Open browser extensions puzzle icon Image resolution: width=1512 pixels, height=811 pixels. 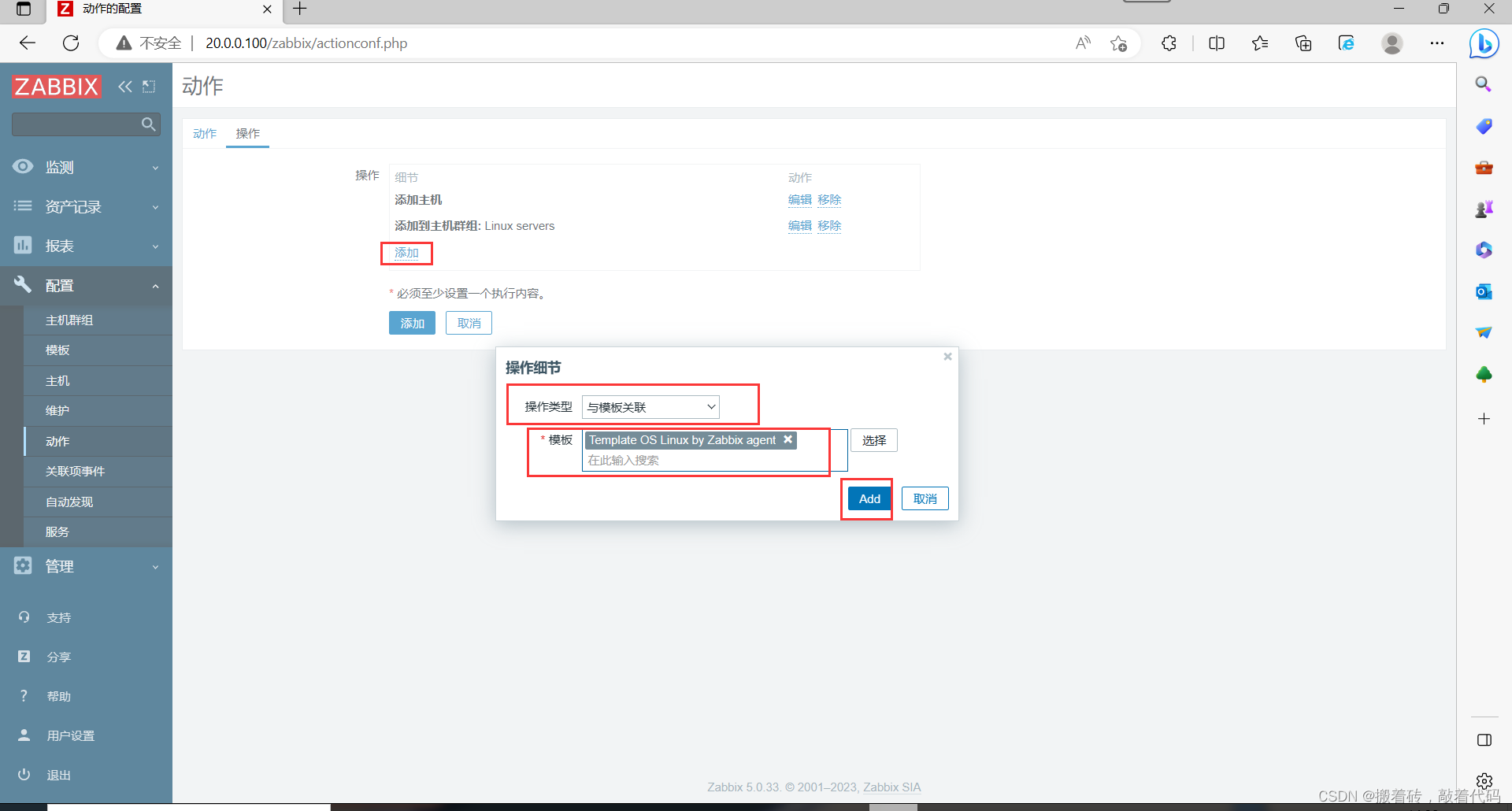tap(1169, 43)
